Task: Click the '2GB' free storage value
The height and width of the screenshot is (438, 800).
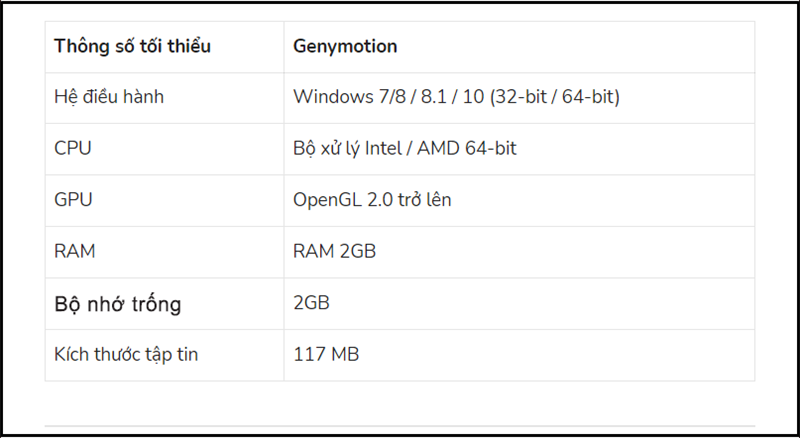Action: [312, 303]
